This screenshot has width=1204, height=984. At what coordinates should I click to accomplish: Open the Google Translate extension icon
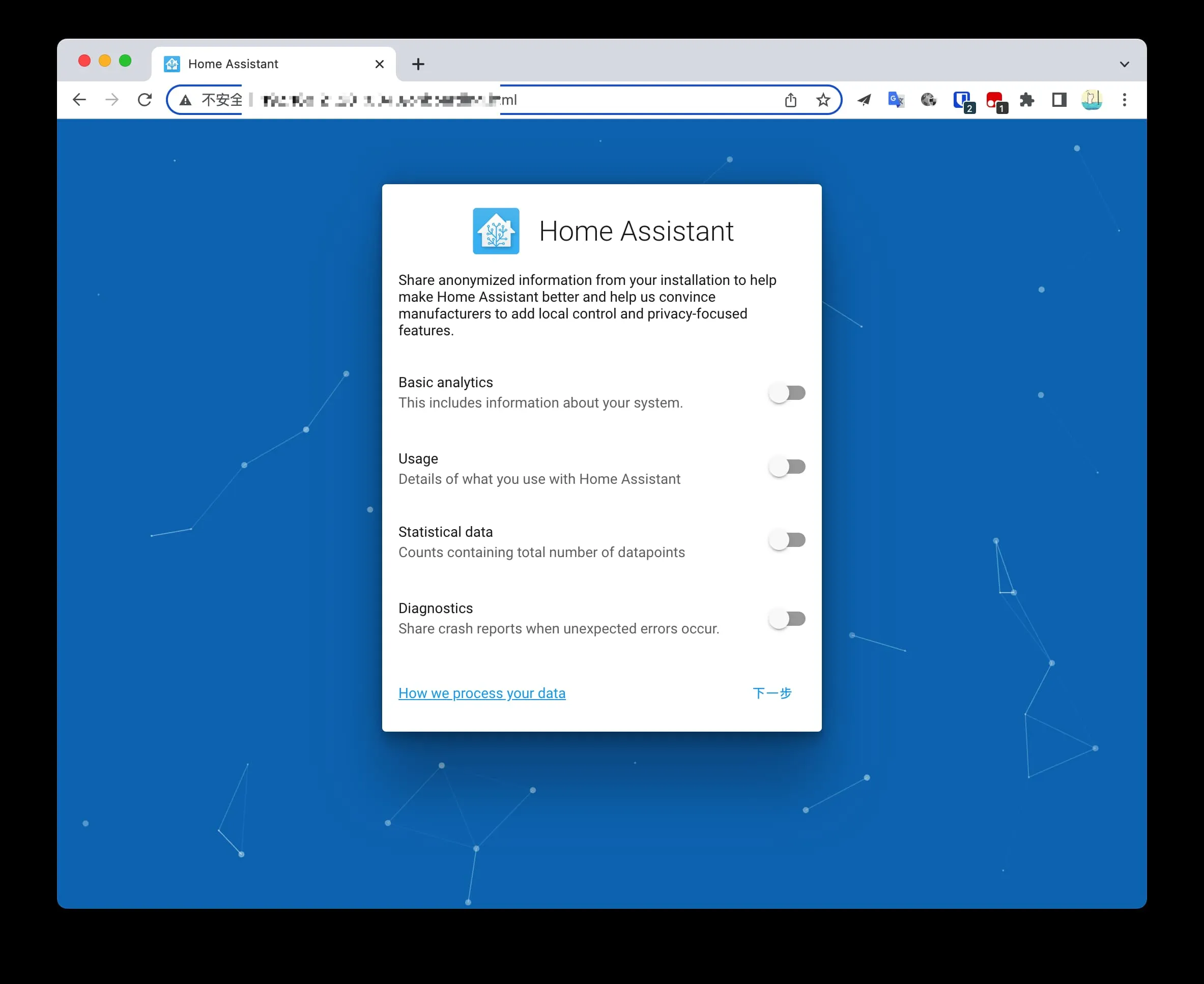click(x=896, y=100)
